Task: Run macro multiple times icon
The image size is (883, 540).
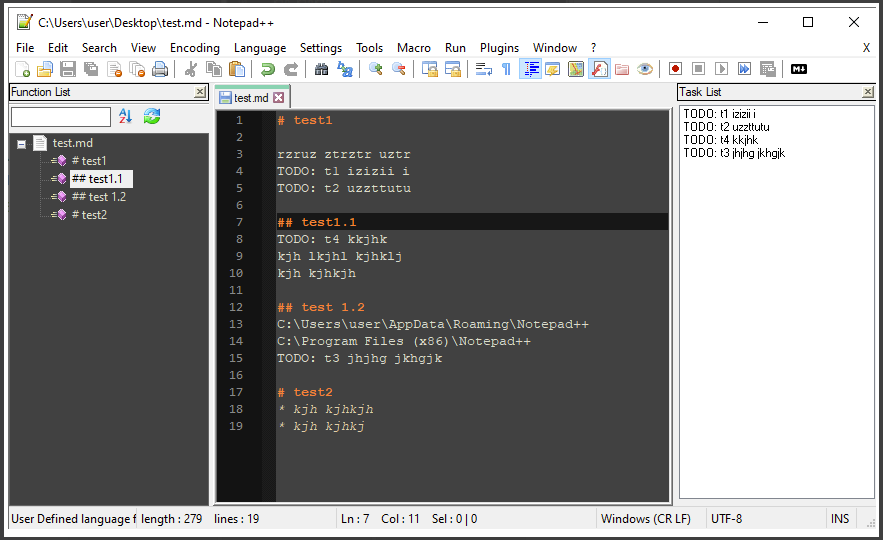Action: 745,69
